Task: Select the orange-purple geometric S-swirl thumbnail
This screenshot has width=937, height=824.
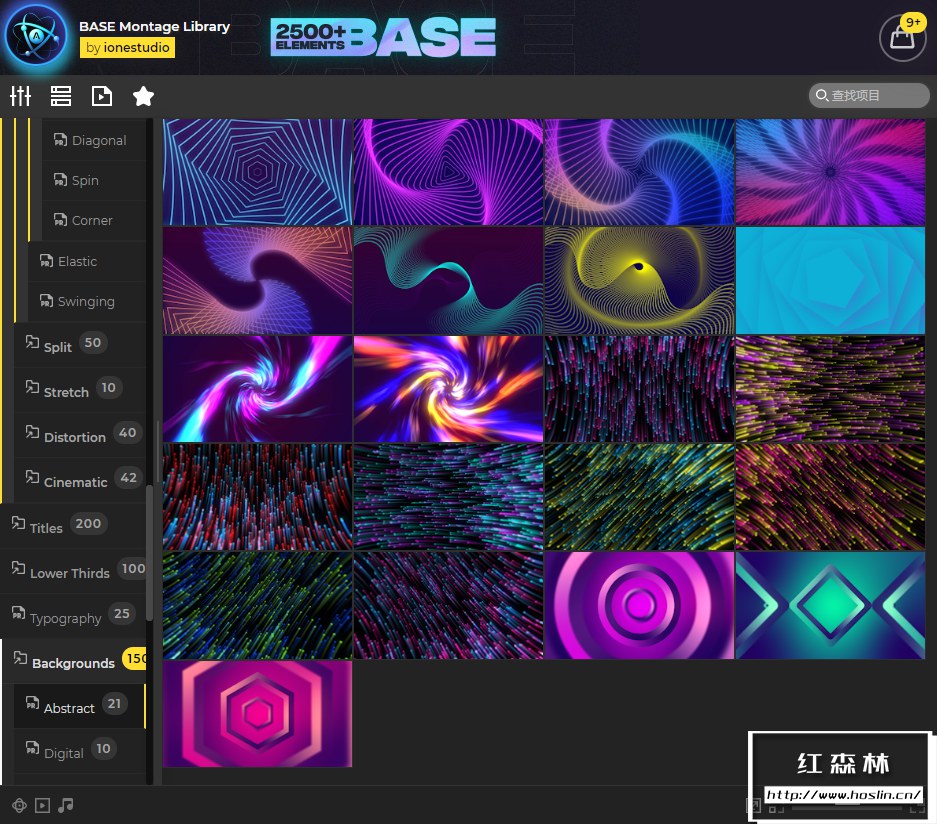Action: click(258, 280)
